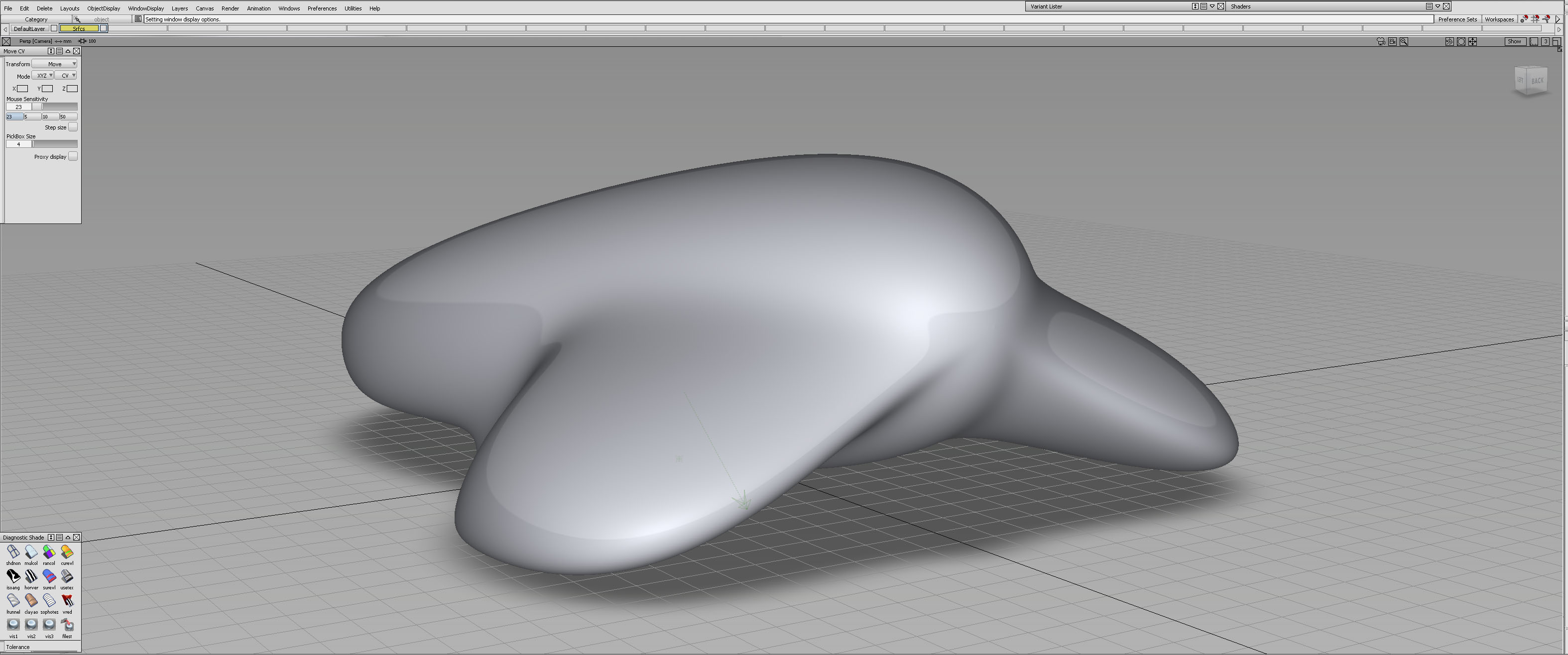Select the curevl curvature evaluation shader
Screen dimensions: 1568x655
coord(67,551)
